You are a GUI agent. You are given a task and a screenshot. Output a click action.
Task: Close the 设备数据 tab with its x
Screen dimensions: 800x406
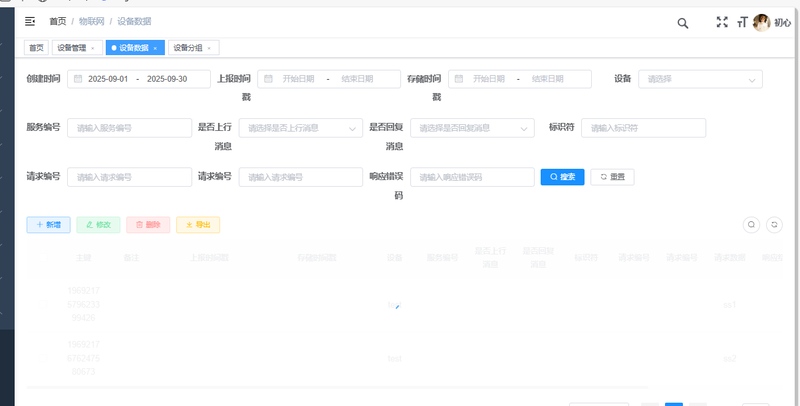coord(155,48)
